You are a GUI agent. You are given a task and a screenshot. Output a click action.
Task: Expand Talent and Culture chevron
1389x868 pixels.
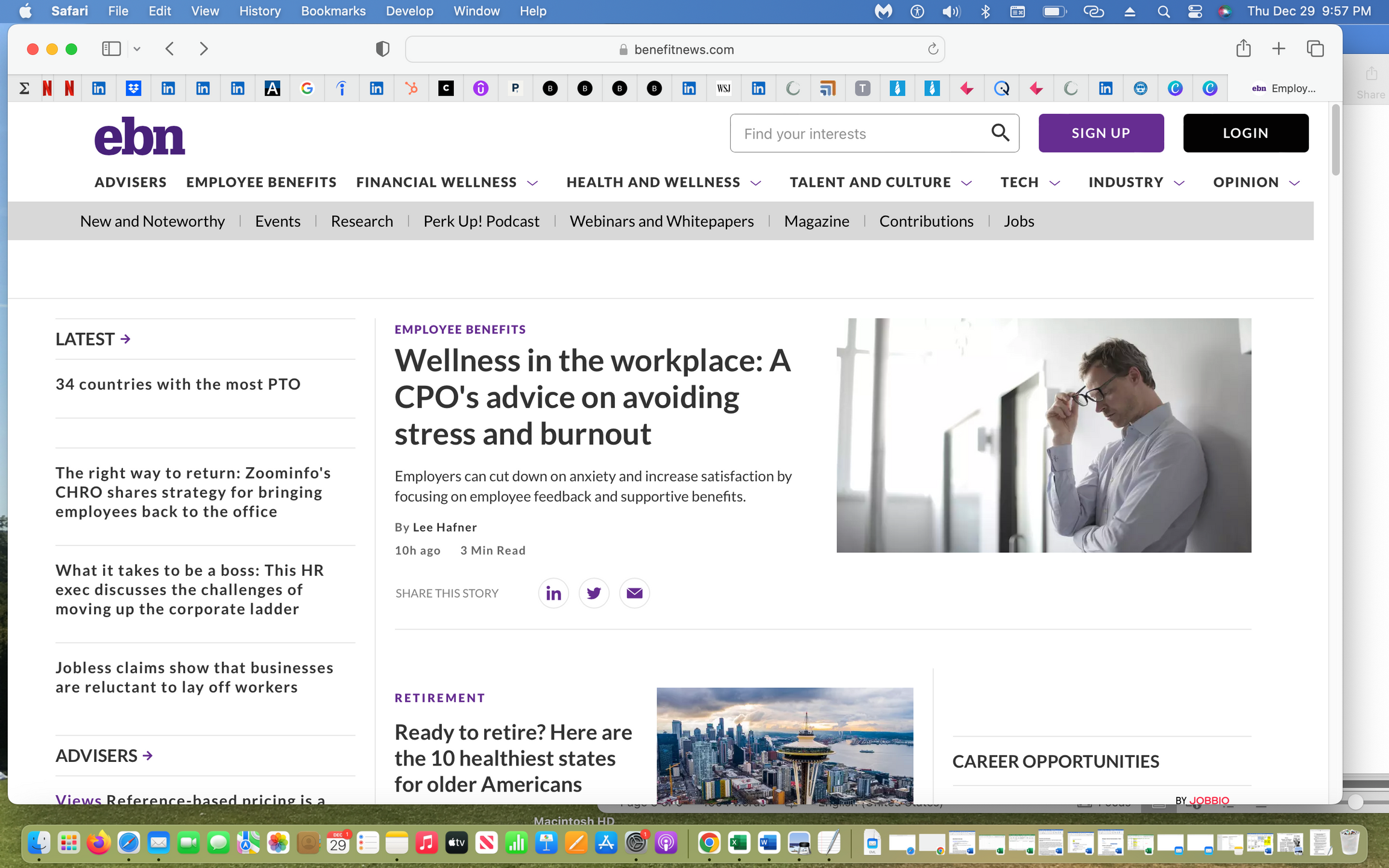966,183
